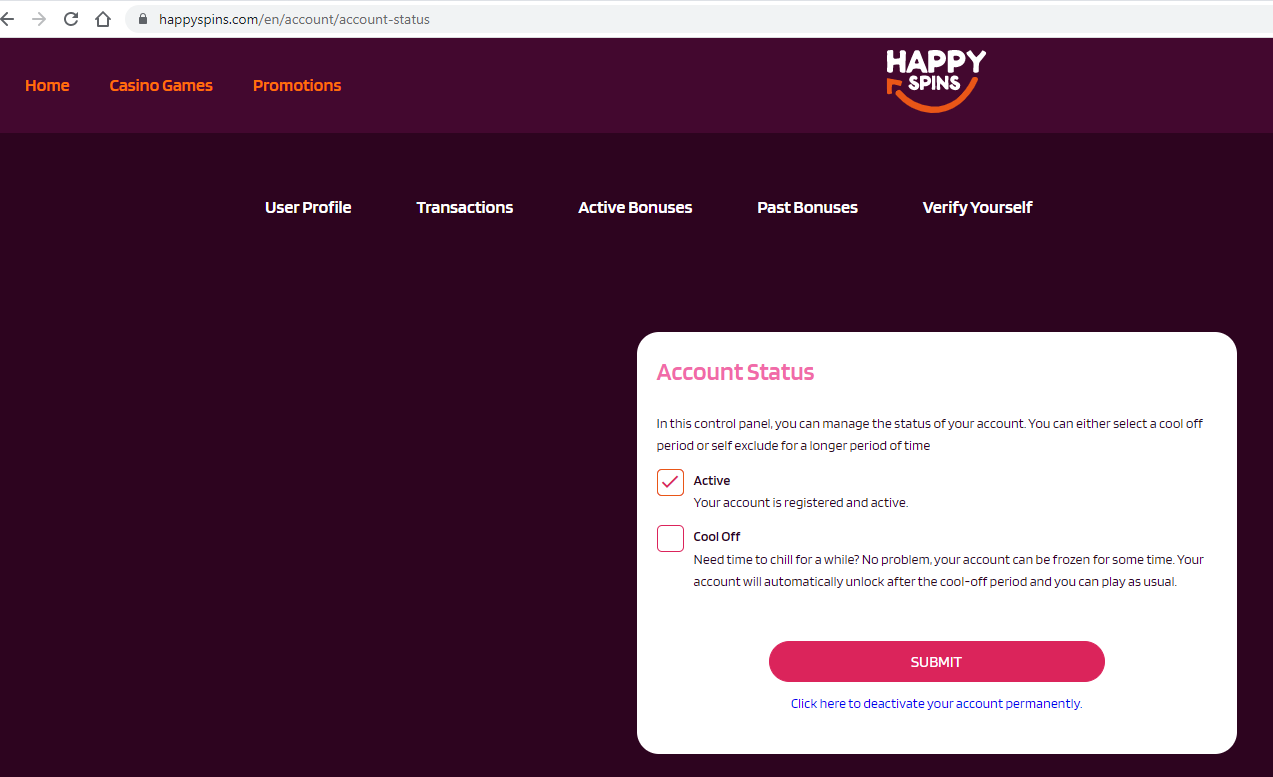Click the deactivate account permanently link
This screenshot has width=1273, height=777.
click(936, 704)
